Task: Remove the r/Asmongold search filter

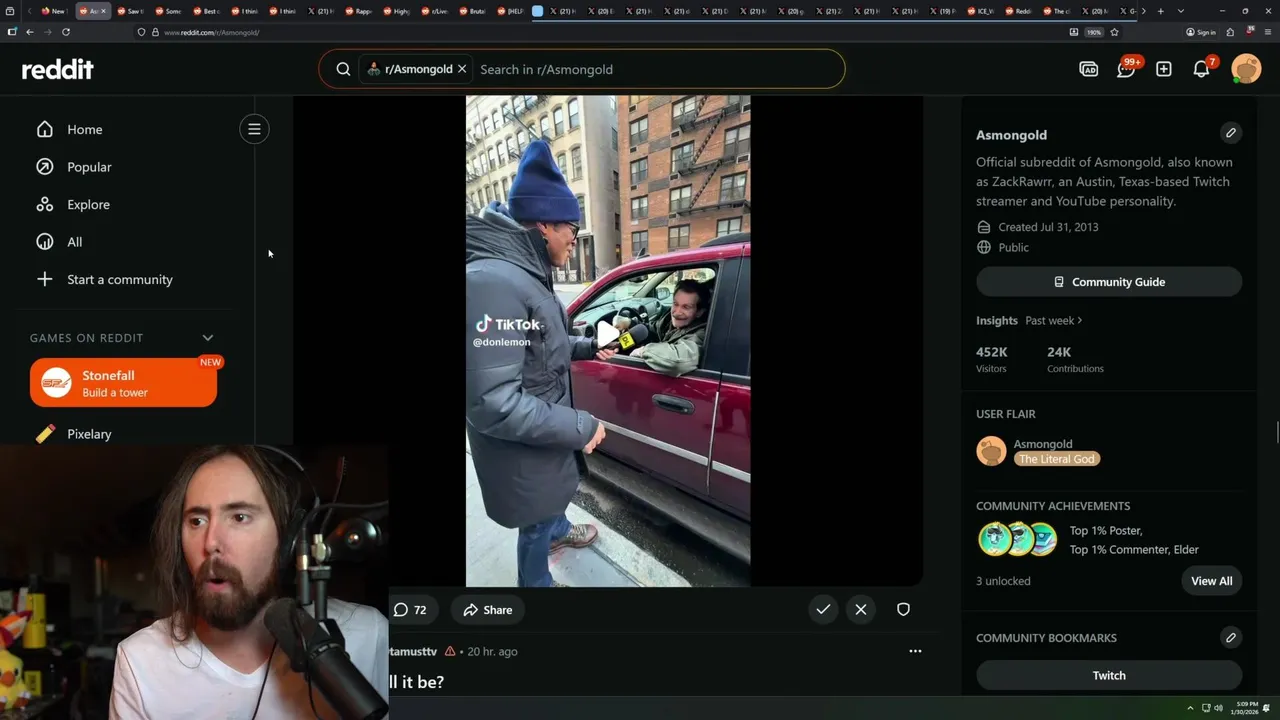Action: (x=462, y=69)
